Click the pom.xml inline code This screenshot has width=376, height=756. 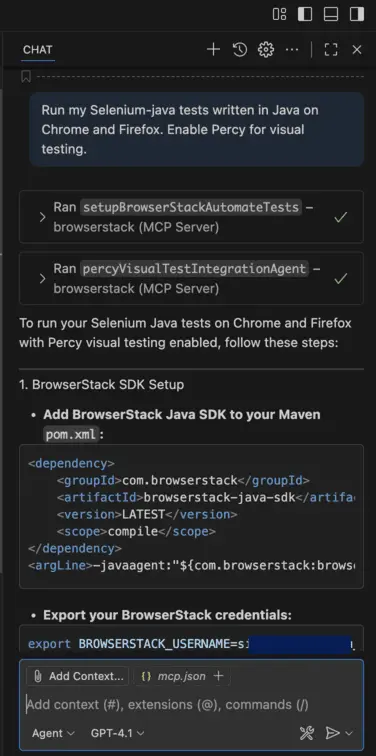(x=72, y=435)
